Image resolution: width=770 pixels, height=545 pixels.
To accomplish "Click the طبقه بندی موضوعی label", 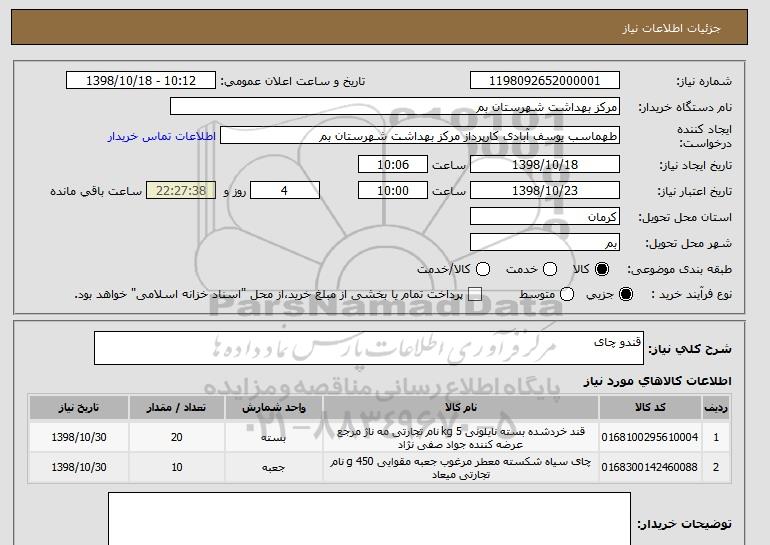I will click(x=679, y=269).
